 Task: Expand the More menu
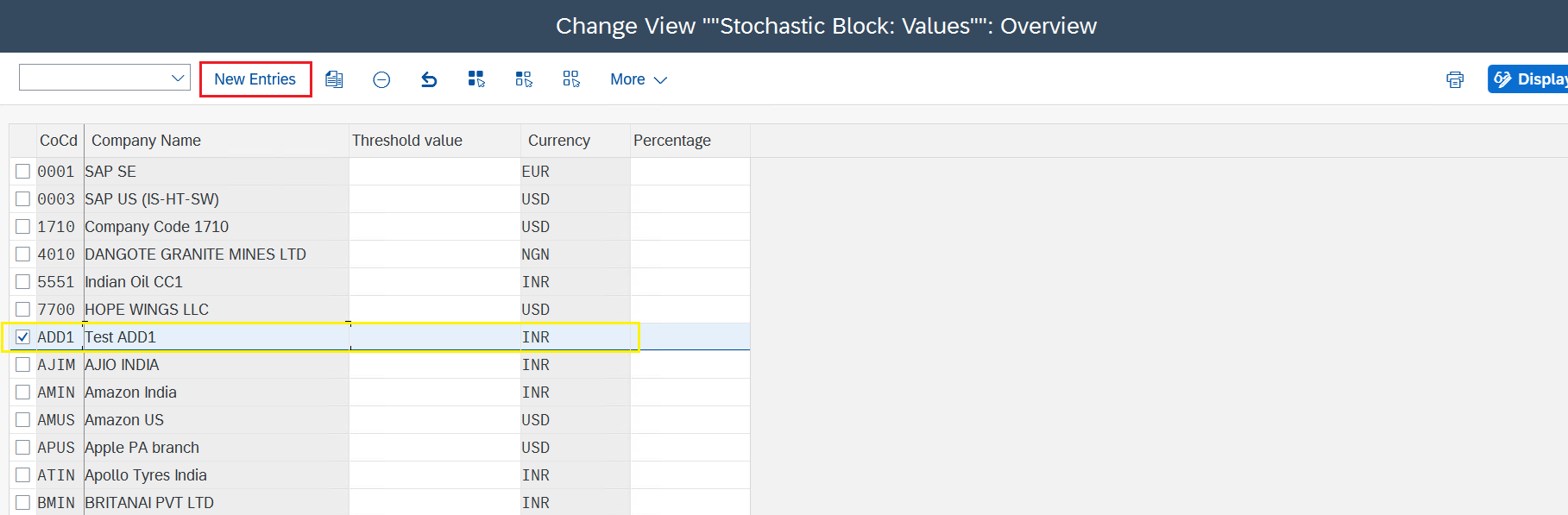tap(639, 79)
